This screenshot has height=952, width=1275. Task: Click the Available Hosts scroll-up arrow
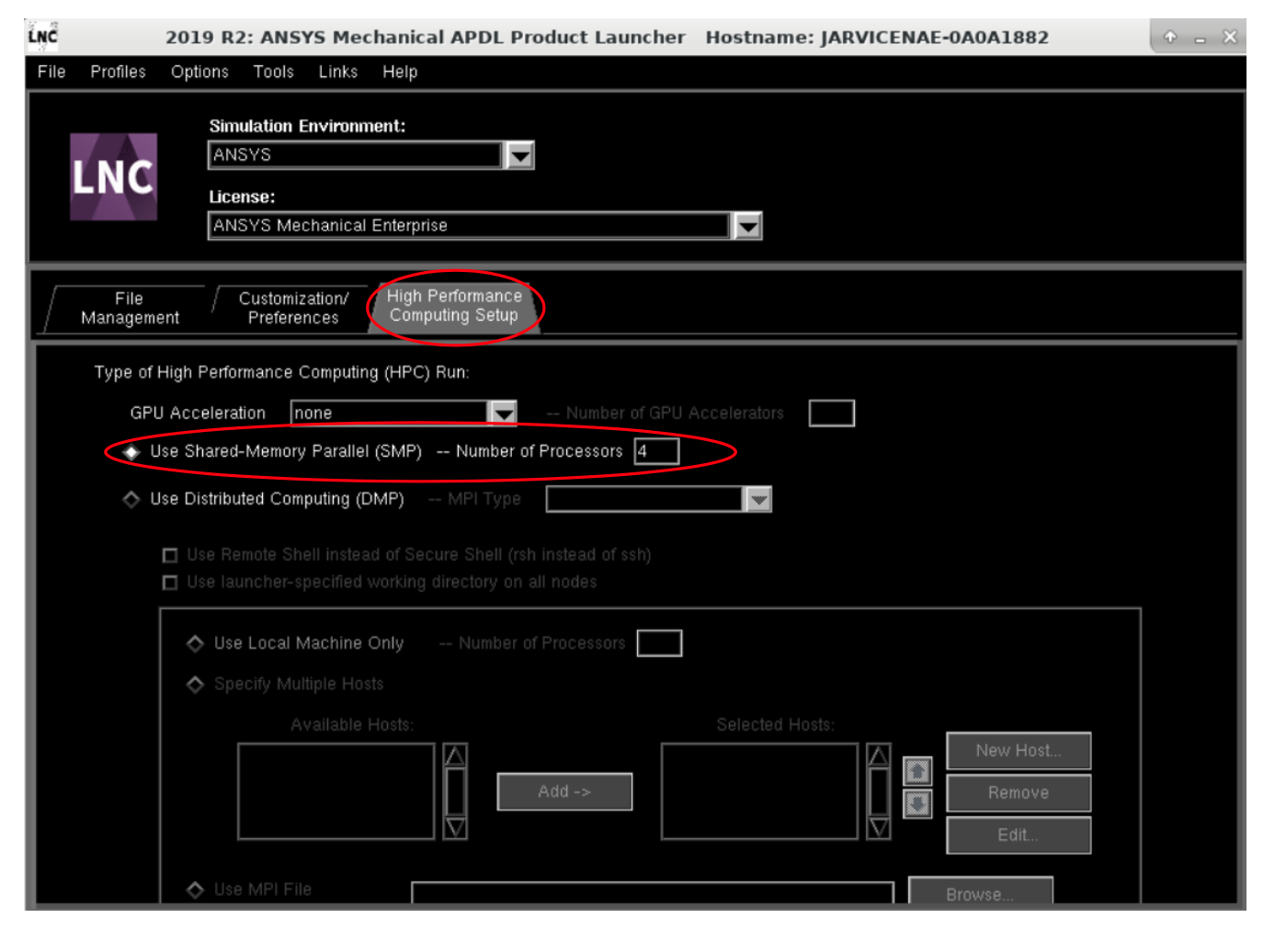455,755
